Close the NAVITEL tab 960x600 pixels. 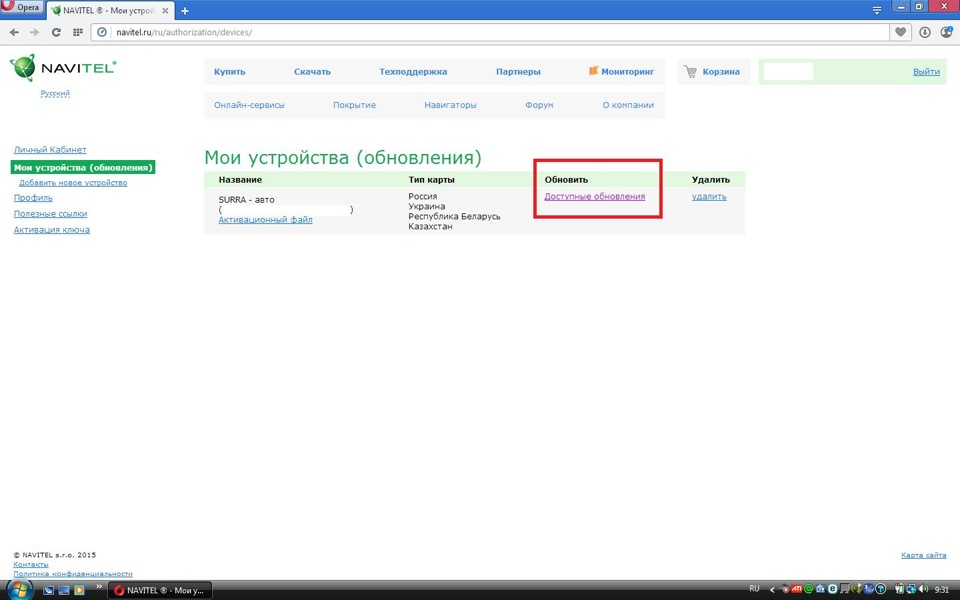click(165, 10)
